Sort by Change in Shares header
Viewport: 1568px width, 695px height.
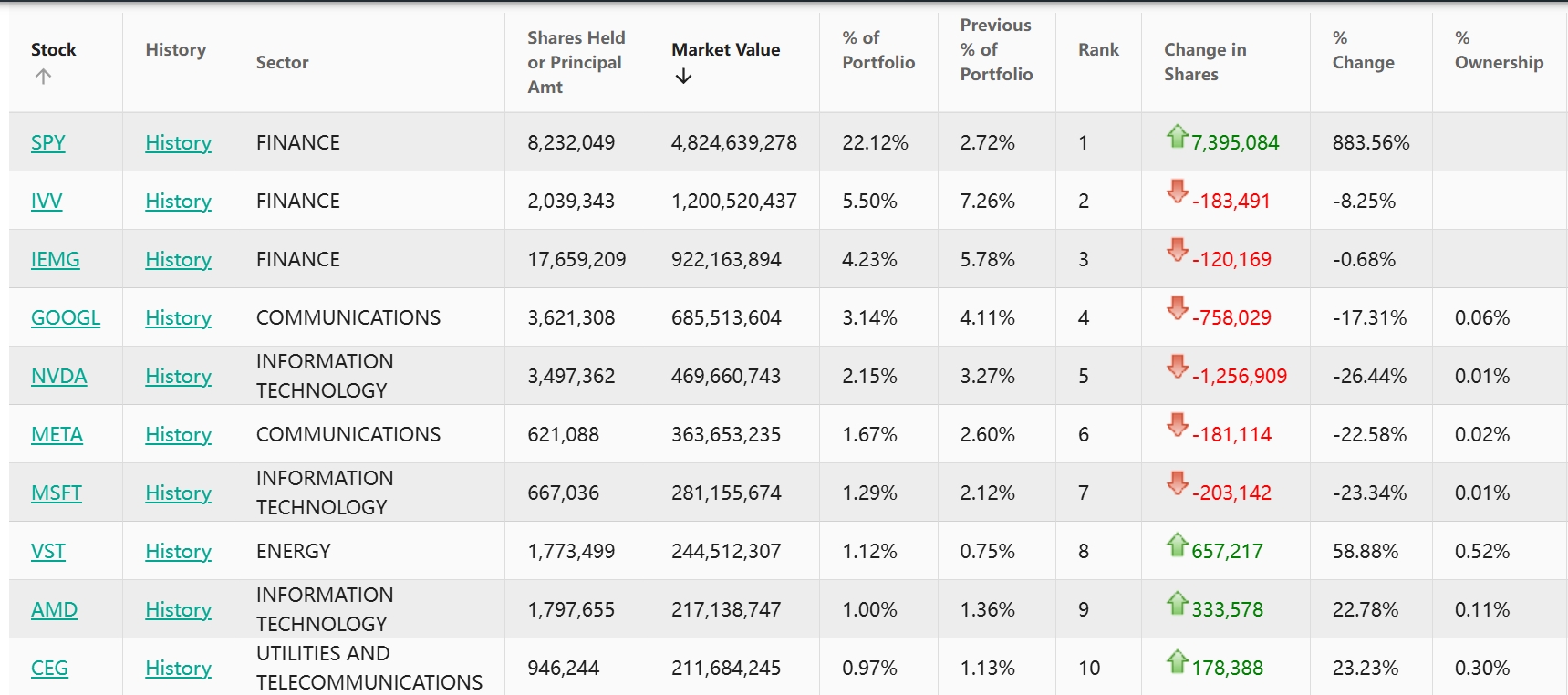(x=1204, y=62)
